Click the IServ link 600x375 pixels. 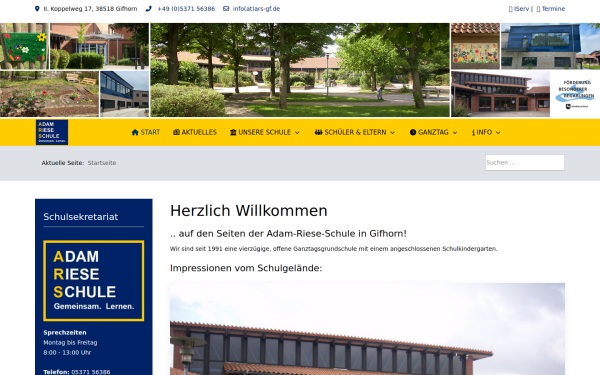point(522,9)
